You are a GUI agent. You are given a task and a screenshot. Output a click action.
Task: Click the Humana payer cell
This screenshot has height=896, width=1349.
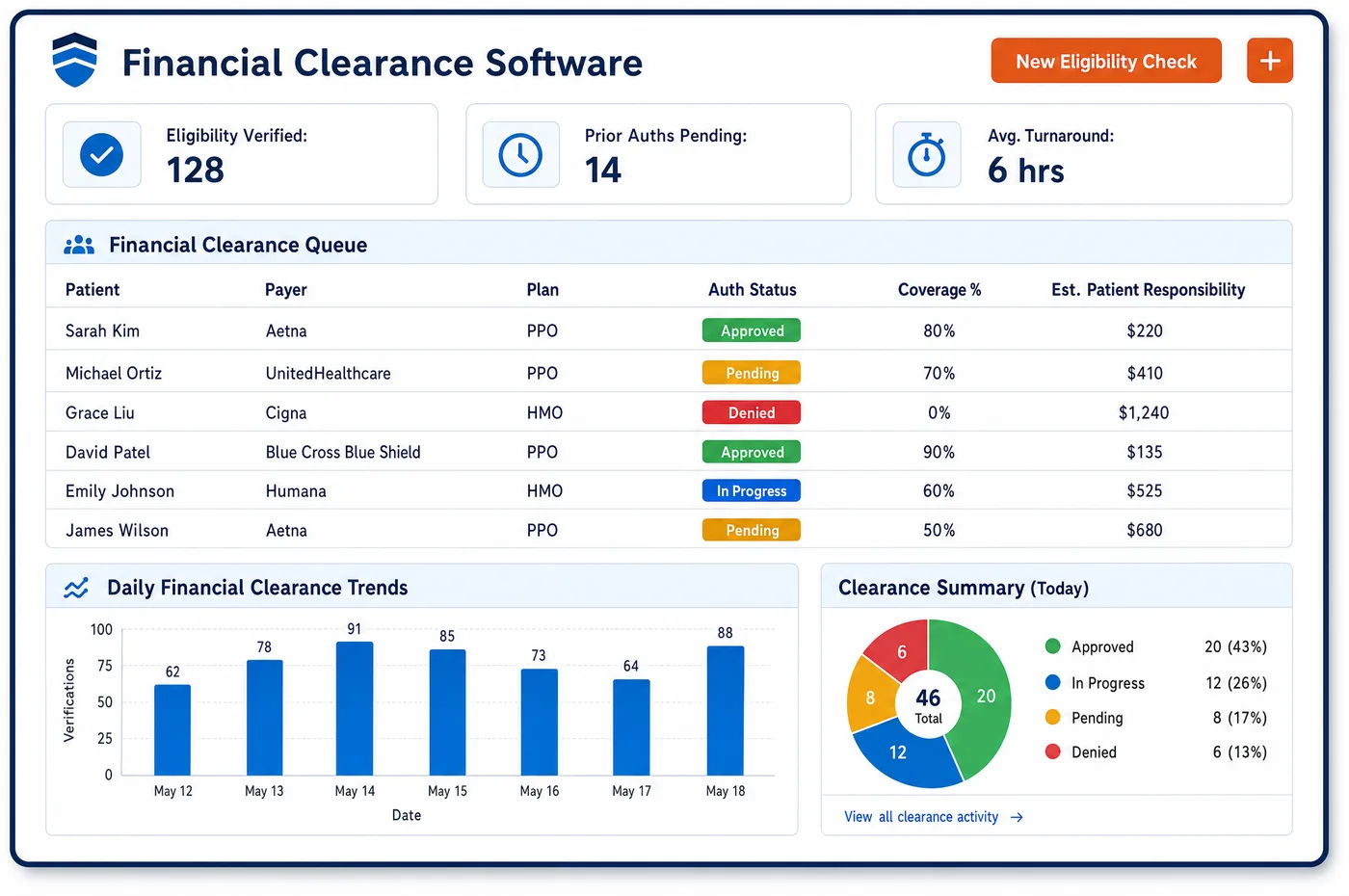(296, 491)
